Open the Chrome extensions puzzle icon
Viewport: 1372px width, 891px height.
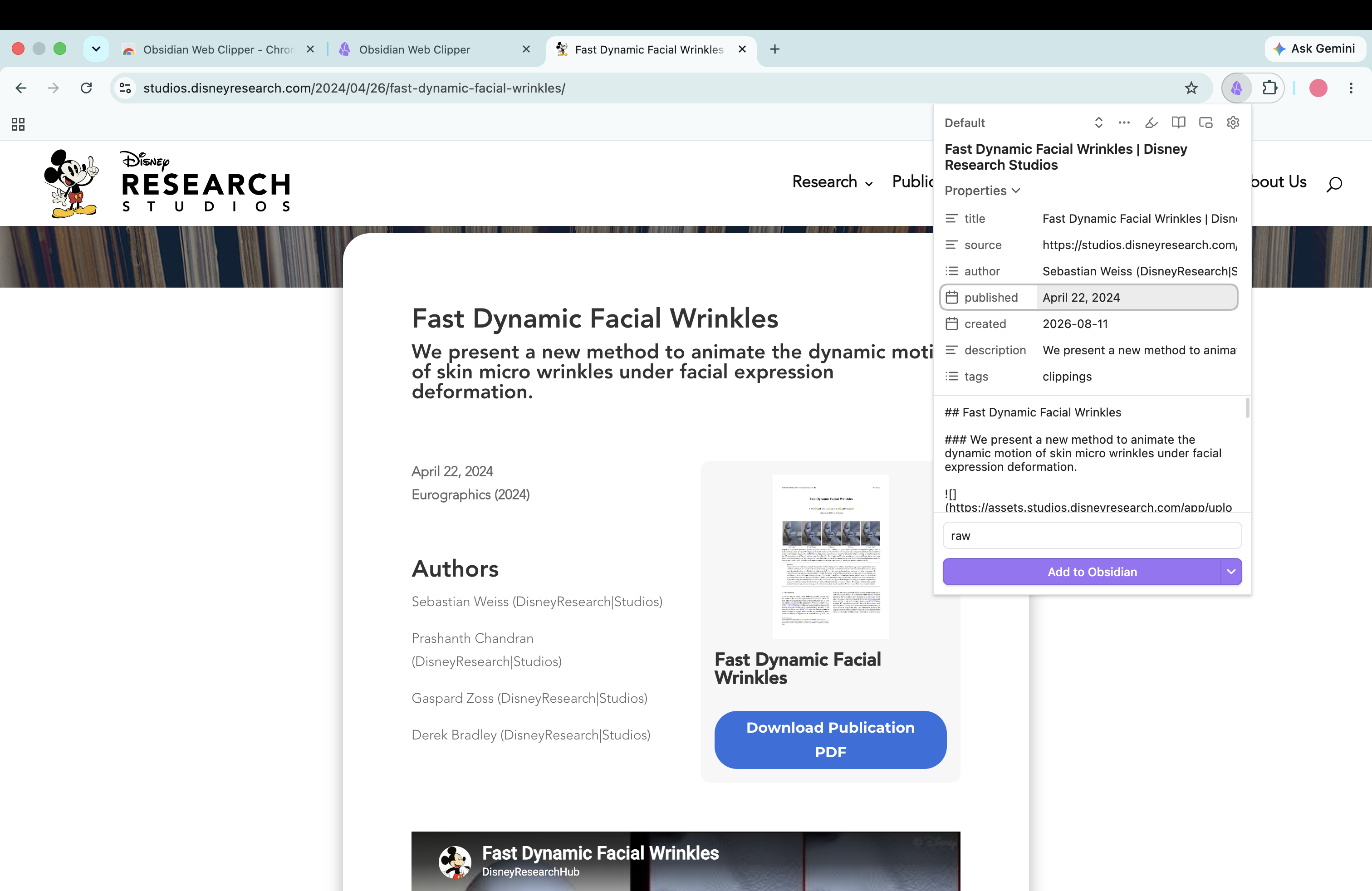click(1269, 88)
